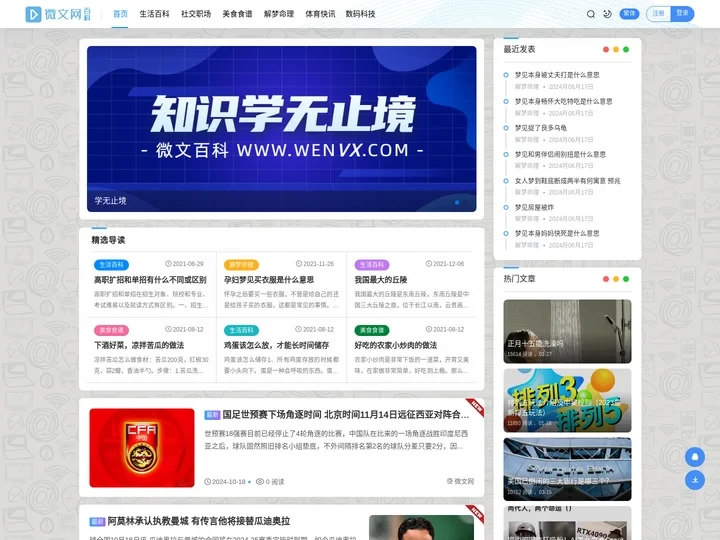720x540 pixels.
Task: Click the 热门文章 section heading
Action: click(x=519, y=279)
